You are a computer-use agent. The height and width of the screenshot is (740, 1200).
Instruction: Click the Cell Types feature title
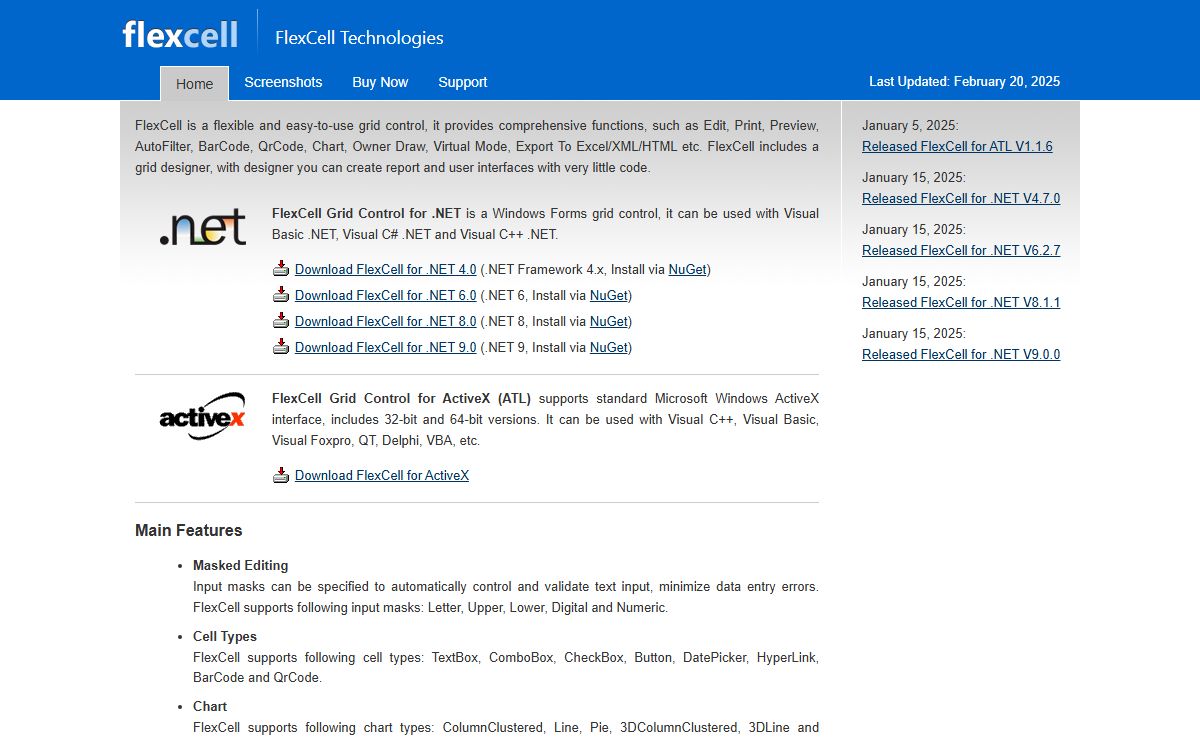click(225, 636)
